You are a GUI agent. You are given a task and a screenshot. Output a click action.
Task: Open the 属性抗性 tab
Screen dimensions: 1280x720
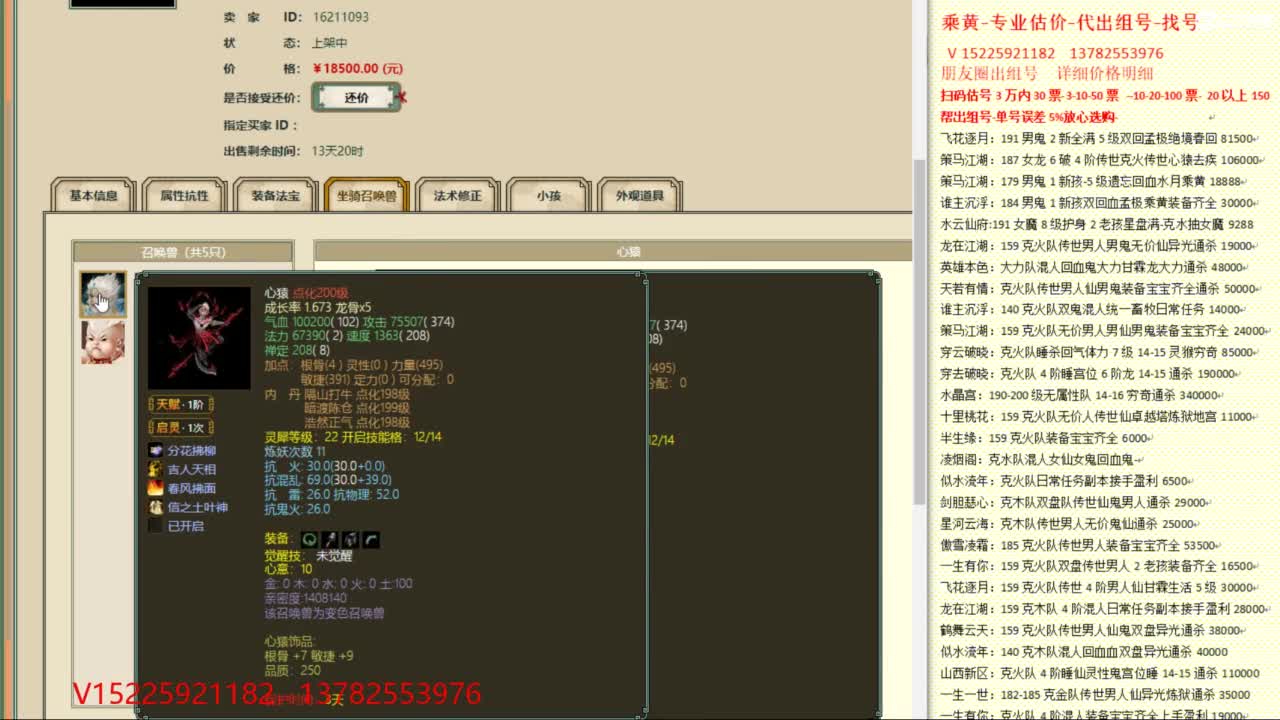point(184,196)
